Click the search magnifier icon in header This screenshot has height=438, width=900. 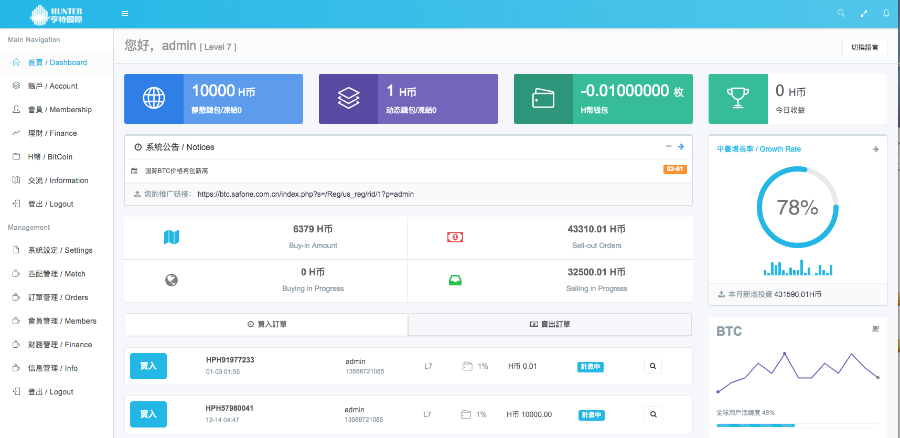[x=840, y=13]
